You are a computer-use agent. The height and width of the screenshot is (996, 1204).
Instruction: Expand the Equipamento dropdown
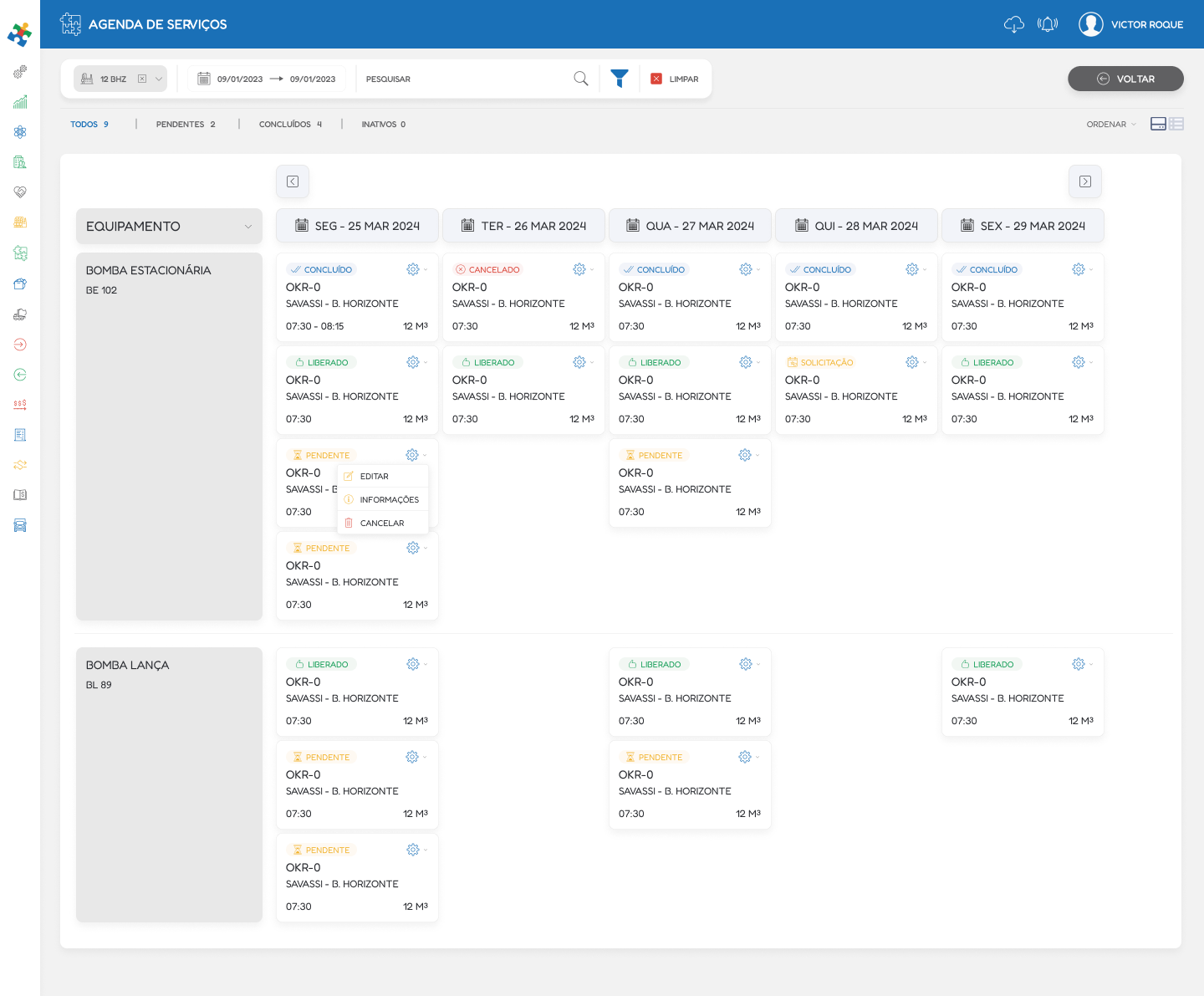pos(247,227)
